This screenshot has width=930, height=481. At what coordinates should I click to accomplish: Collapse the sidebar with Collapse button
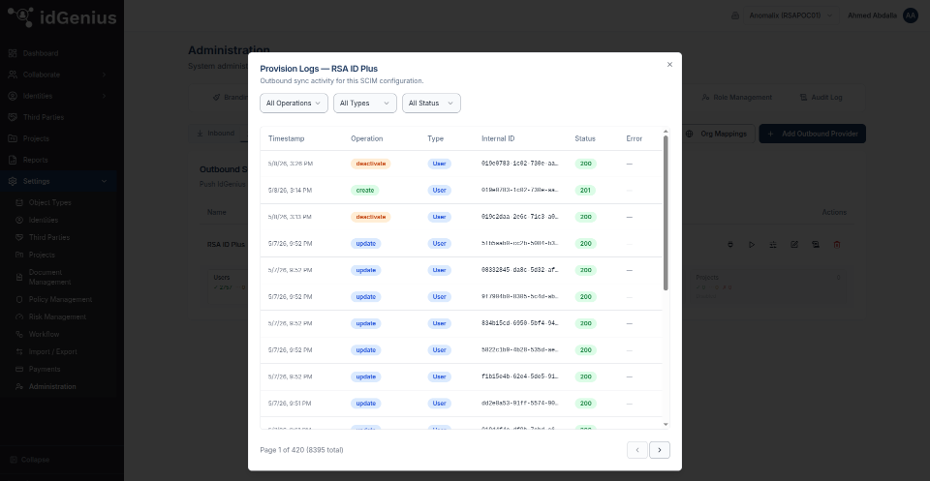(30, 460)
